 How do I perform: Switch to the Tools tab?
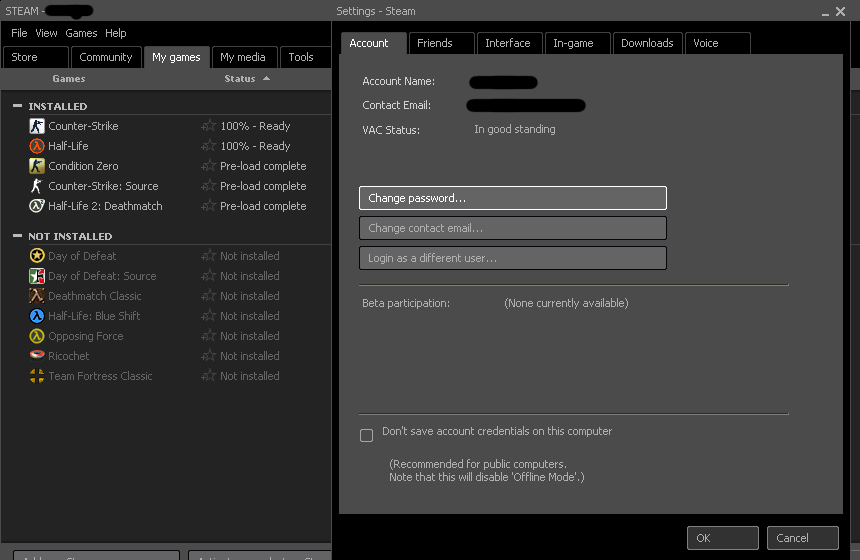(305, 57)
